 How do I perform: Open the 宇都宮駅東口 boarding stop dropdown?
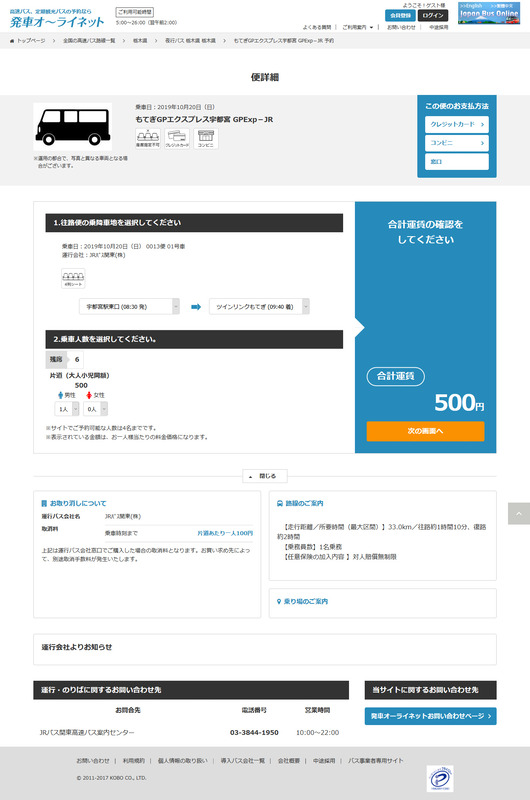129,307
